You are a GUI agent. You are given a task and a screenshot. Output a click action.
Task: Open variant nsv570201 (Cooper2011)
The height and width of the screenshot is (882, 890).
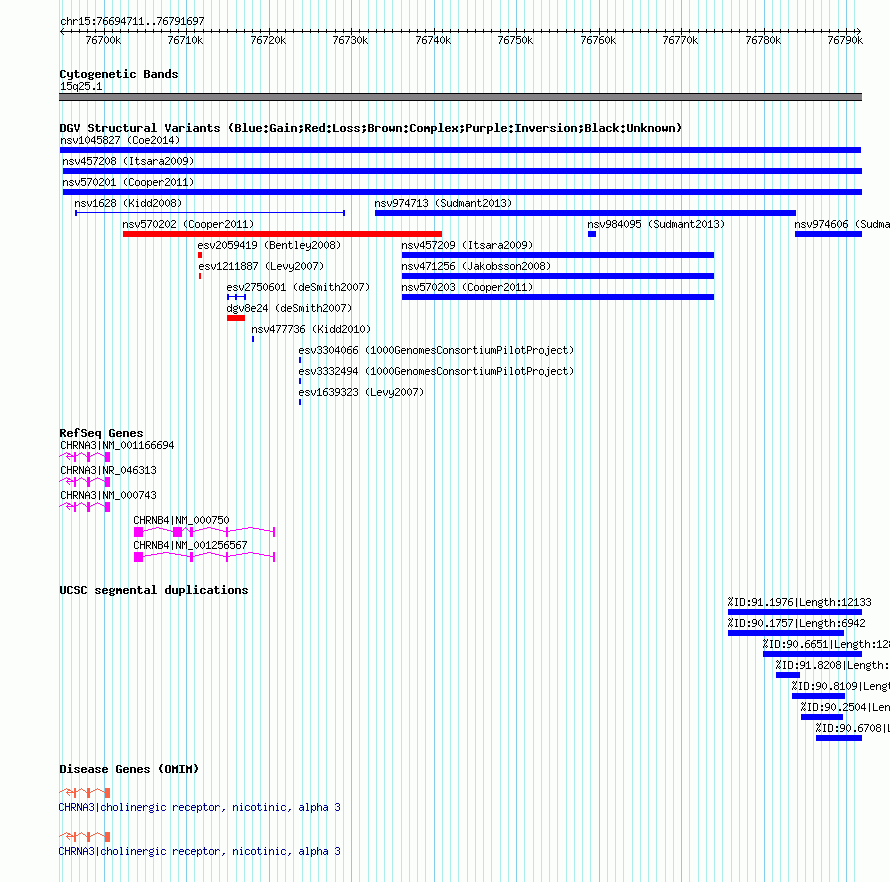pos(462,192)
